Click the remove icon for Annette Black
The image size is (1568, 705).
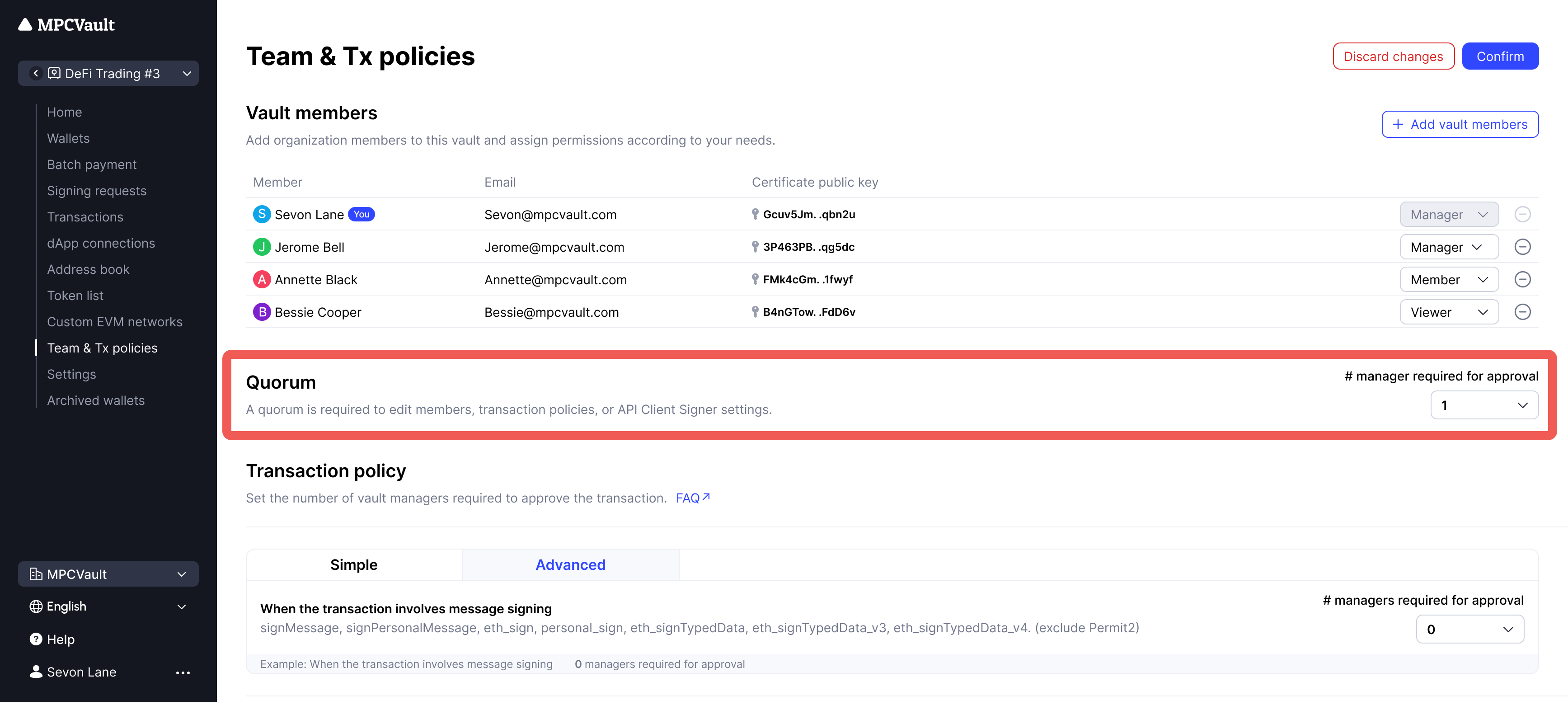[x=1522, y=279]
